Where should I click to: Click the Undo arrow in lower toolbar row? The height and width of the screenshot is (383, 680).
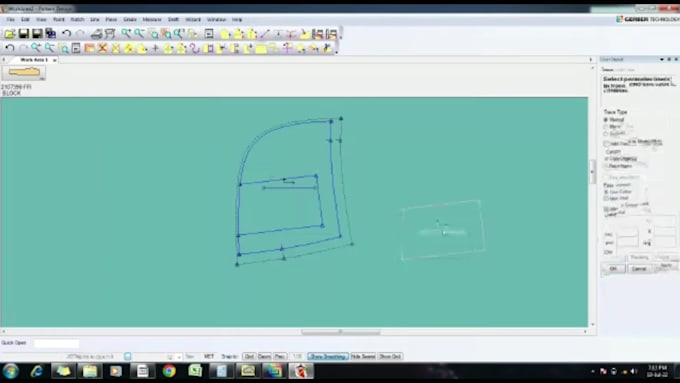pos(10,48)
